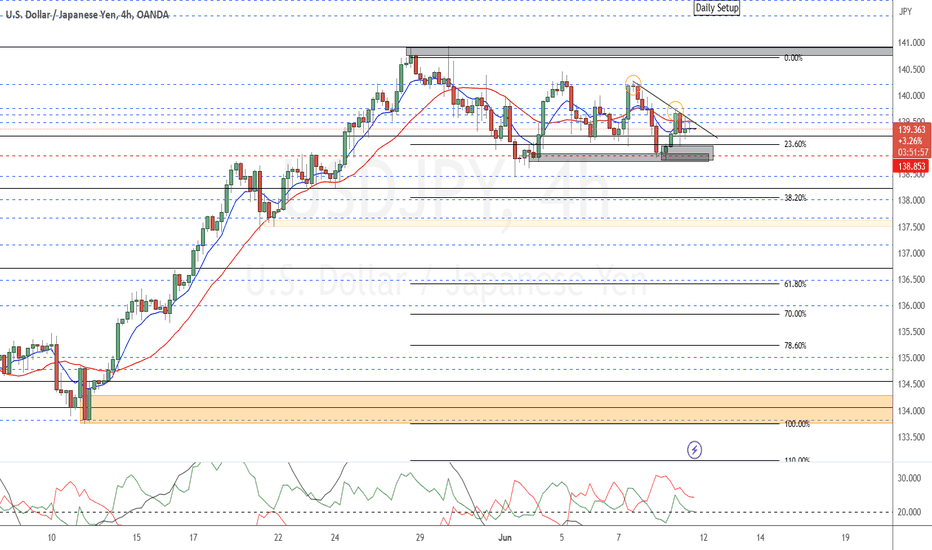Select the gray resistance zone rectangle at 141.000
Image resolution: width=932 pixels, height=550 pixels.
pyautogui.click(x=650, y=52)
